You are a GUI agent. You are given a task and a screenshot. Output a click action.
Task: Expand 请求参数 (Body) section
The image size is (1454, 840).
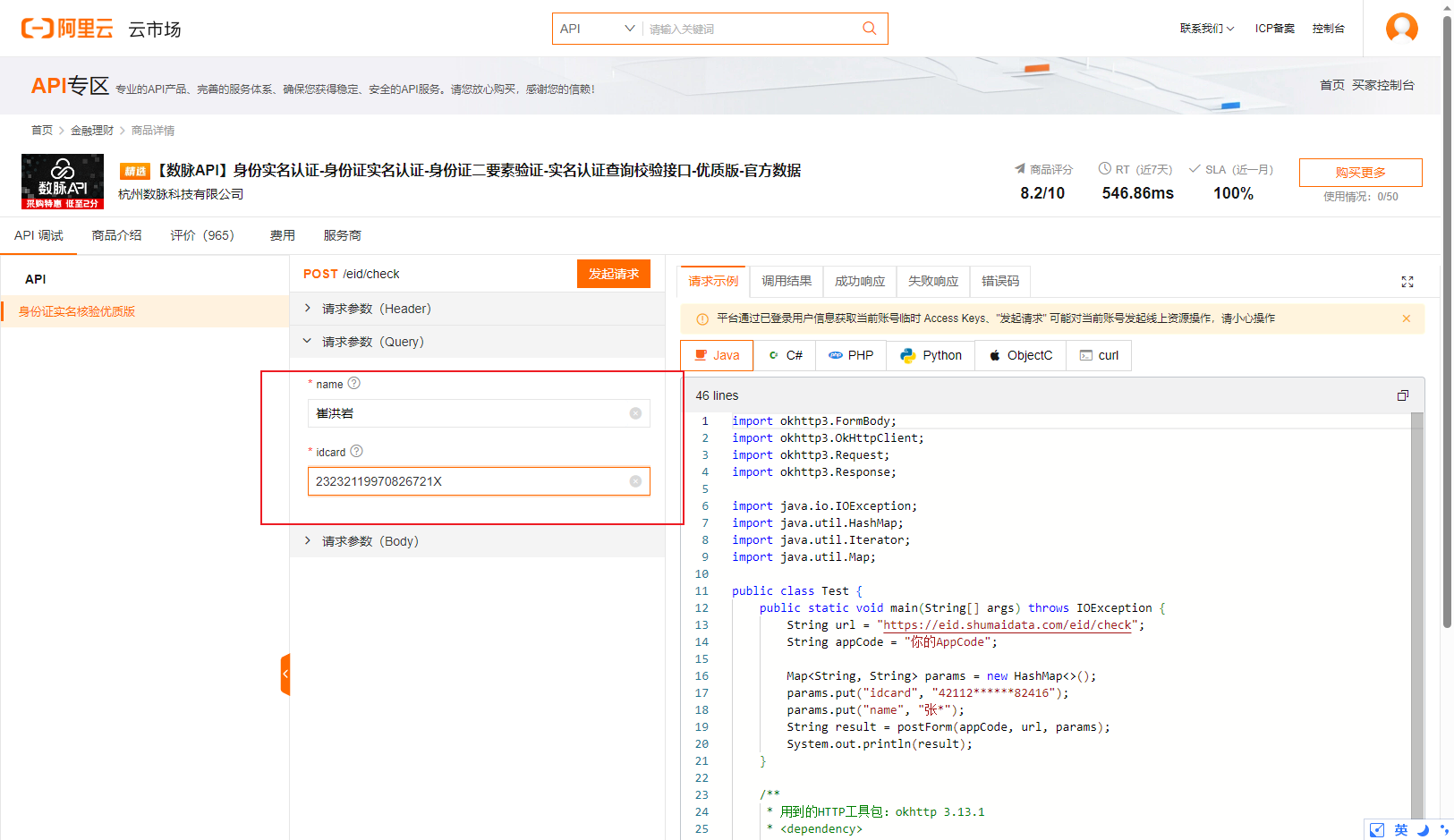click(x=478, y=541)
